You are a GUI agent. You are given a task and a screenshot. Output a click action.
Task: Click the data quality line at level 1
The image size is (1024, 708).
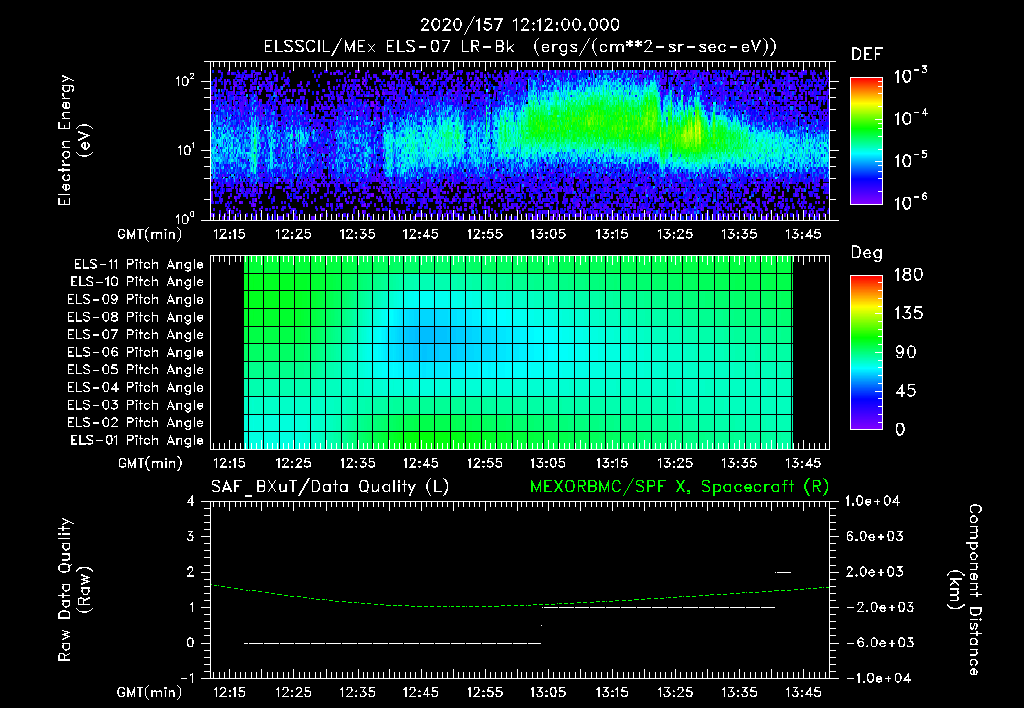(x=659, y=607)
